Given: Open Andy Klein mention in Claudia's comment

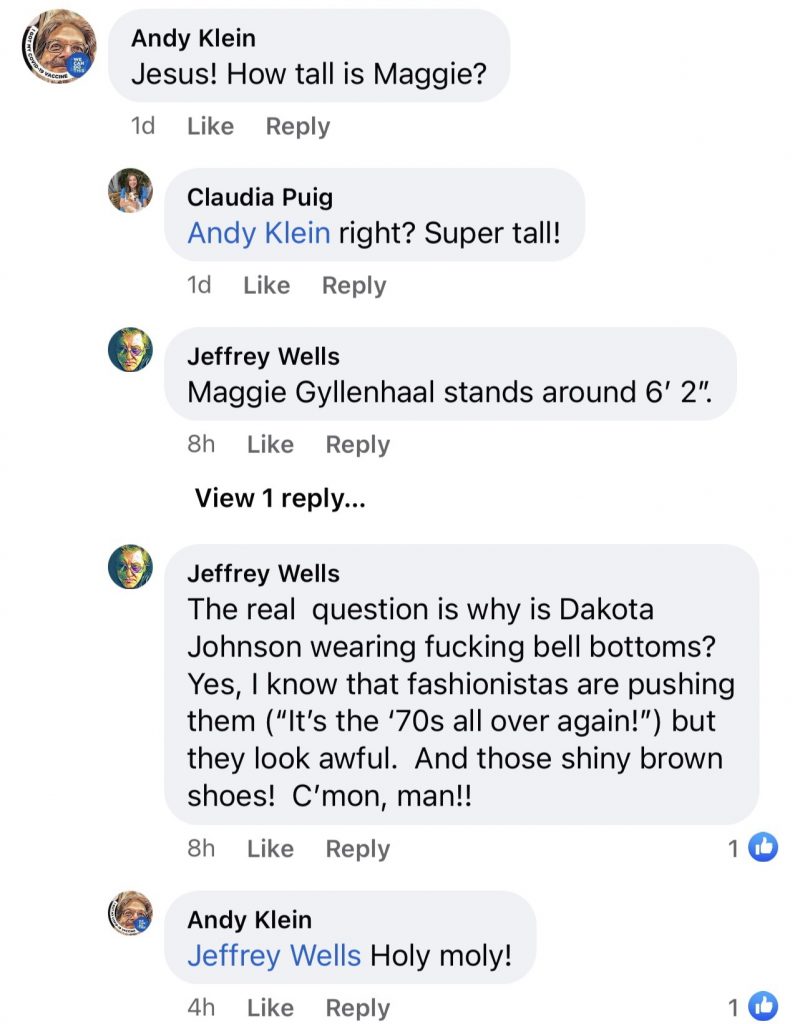Looking at the screenshot, I should (x=258, y=233).
